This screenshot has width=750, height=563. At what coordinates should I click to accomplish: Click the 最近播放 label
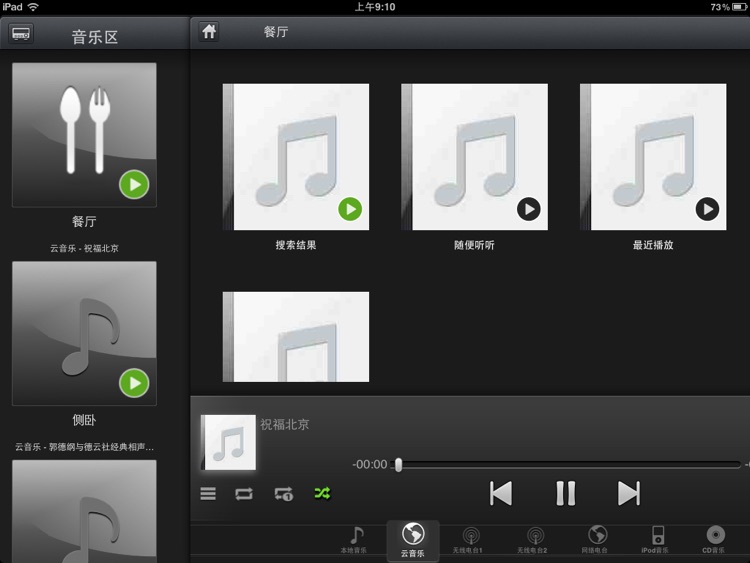coord(653,245)
